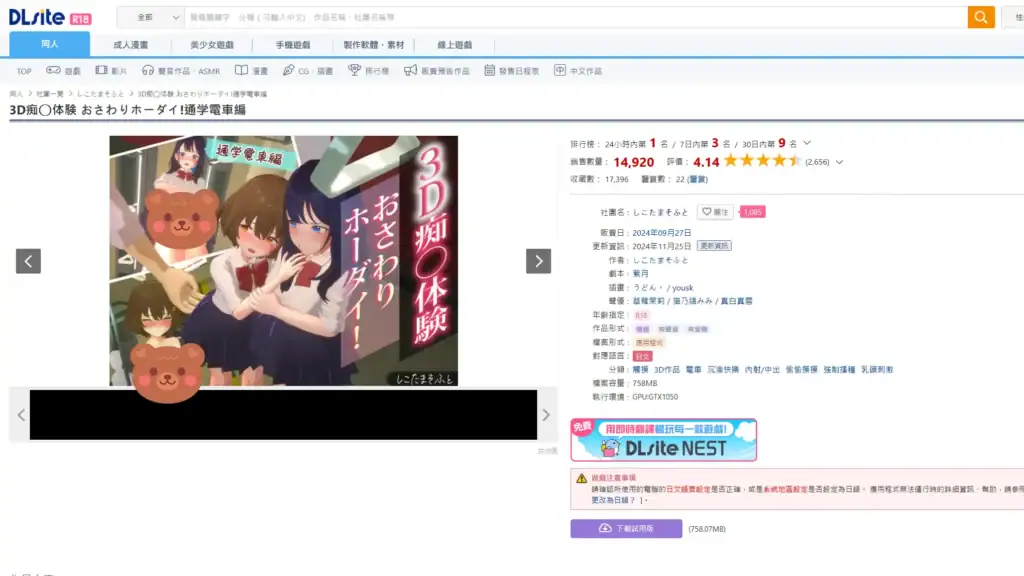Open the CG・插畫 pen icon category
Screen dimensions: 1024x576
click(308, 71)
